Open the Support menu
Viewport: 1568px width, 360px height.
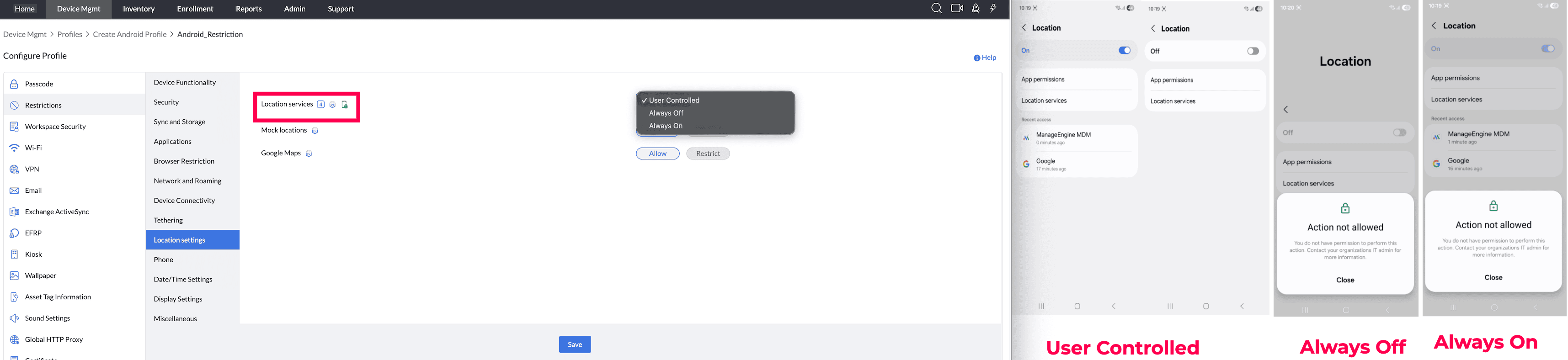[341, 9]
